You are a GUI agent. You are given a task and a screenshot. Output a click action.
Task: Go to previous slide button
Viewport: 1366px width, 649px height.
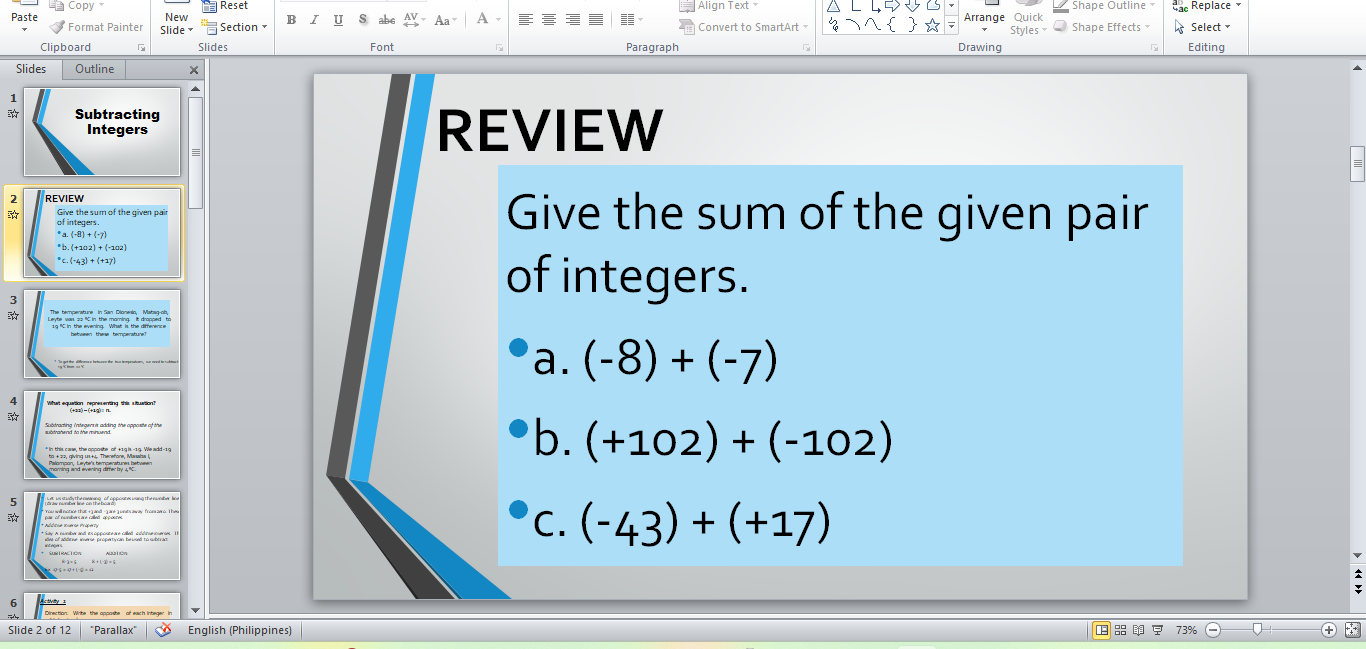tap(1357, 576)
